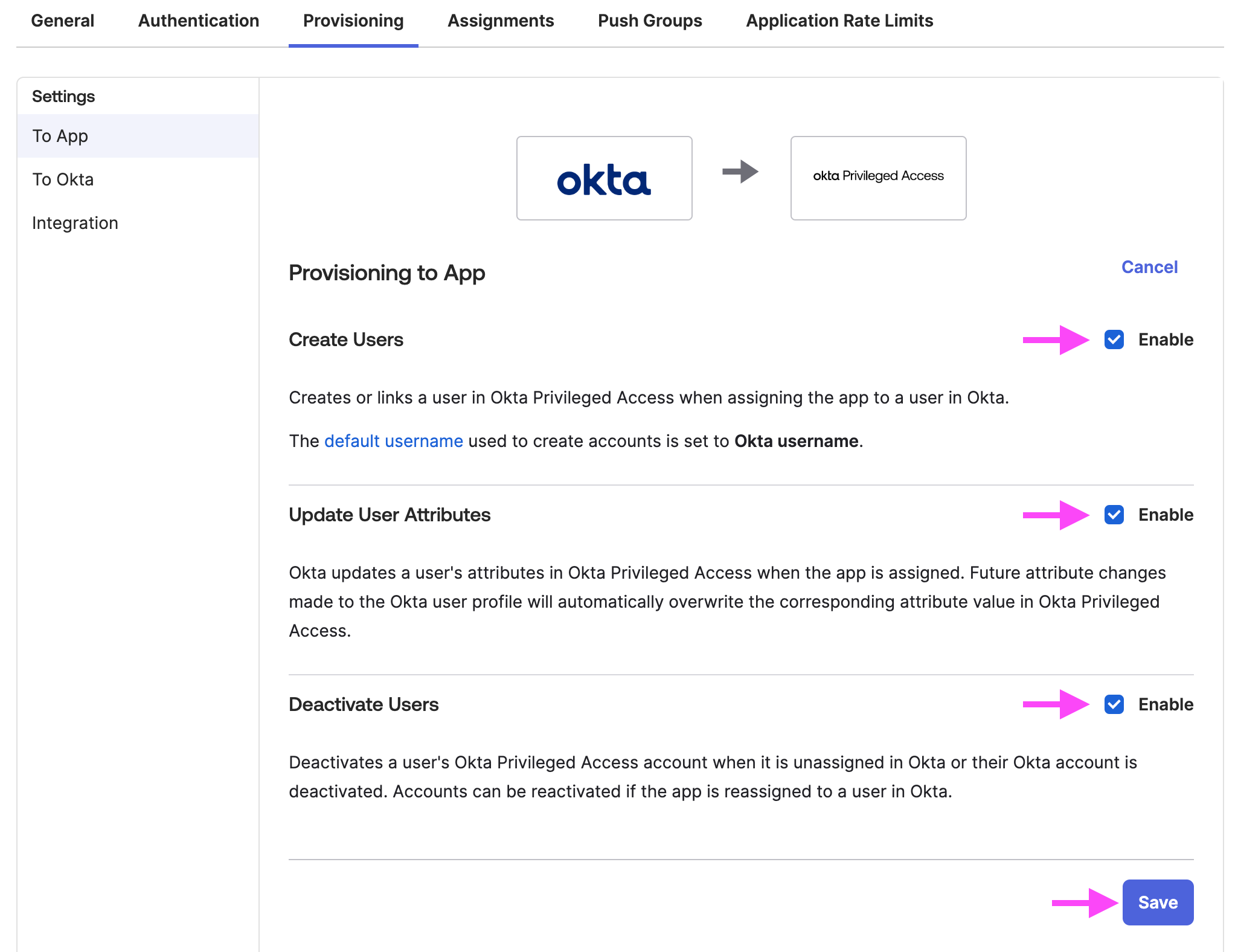Switch to the Assignments tab
Image resolution: width=1238 pixels, height=952 pixels.
pos(501,21)
